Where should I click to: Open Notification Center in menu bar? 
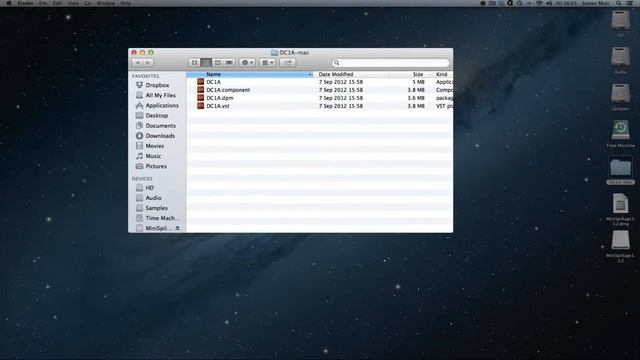(x=630, y=3)
